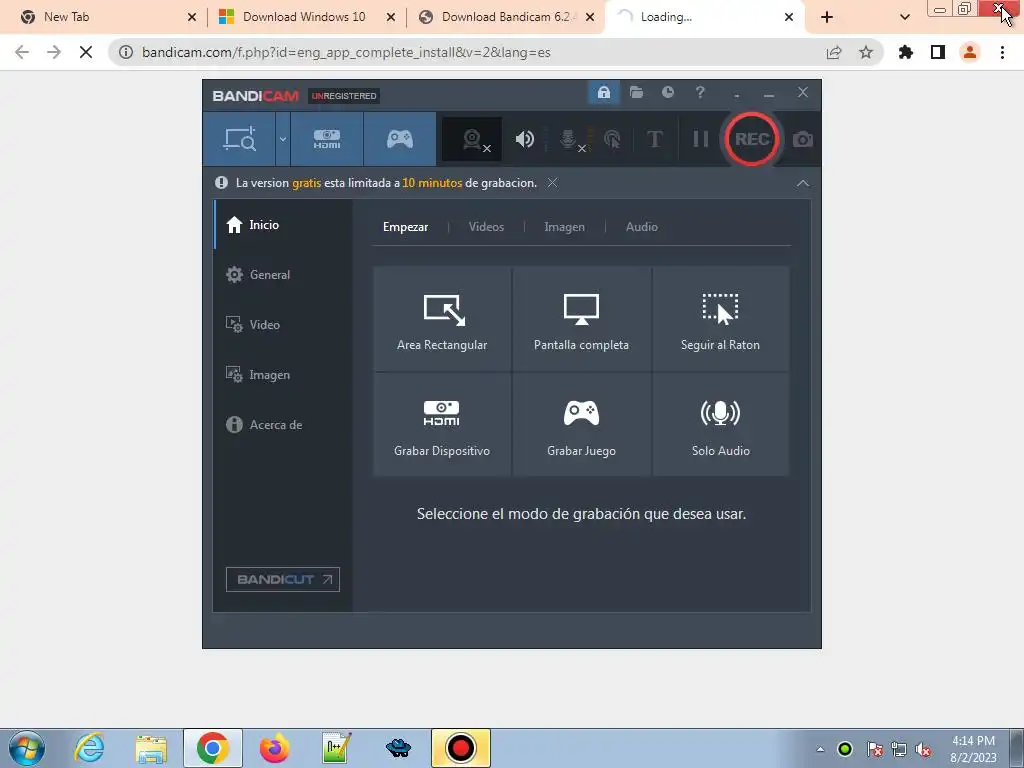The image size is (1024, 768).
Task: Open the clock showing 4:14 PM
Action: [973, 749]
